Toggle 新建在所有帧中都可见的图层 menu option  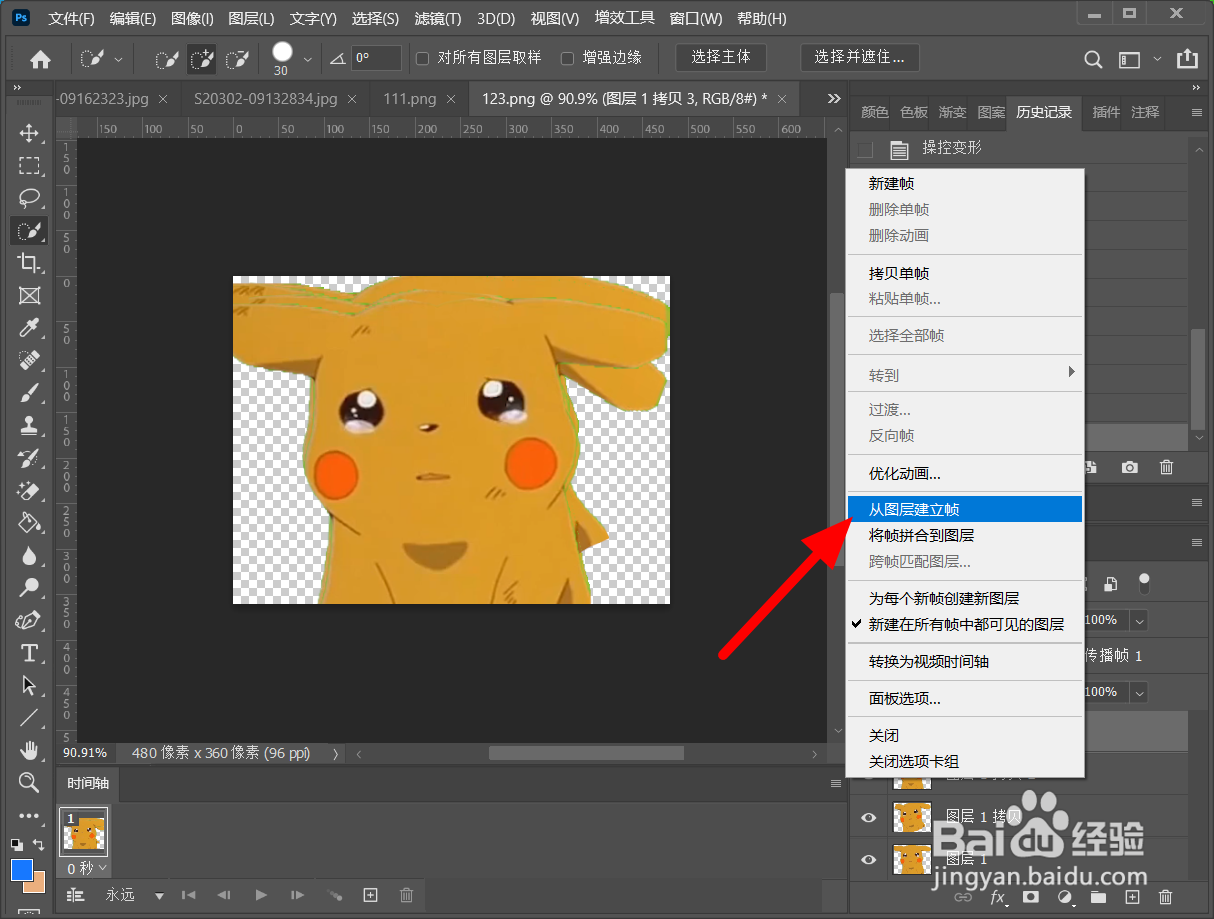point(965,624)
